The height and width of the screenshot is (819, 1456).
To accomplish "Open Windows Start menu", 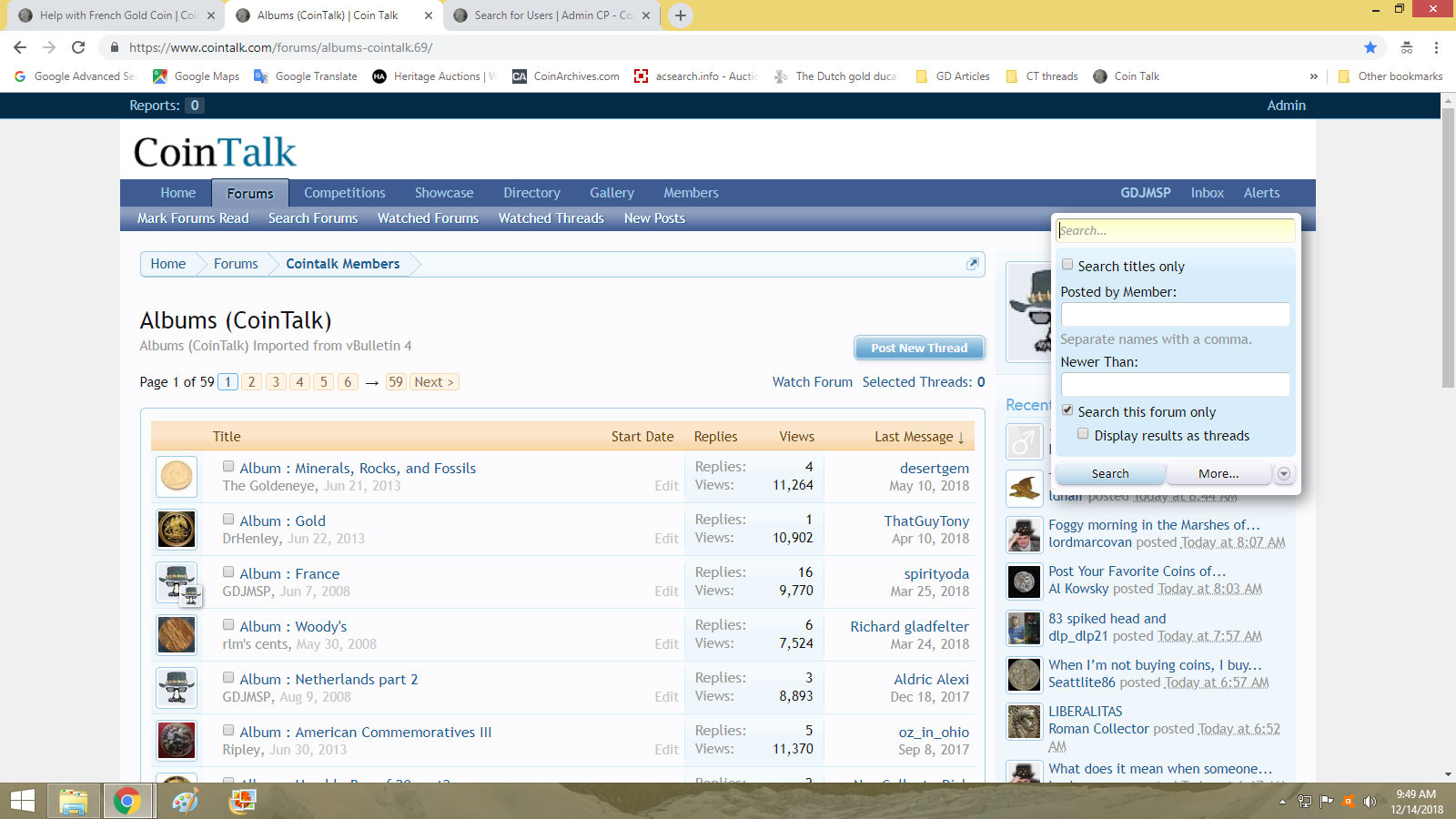I will click(x=22, y=801).
